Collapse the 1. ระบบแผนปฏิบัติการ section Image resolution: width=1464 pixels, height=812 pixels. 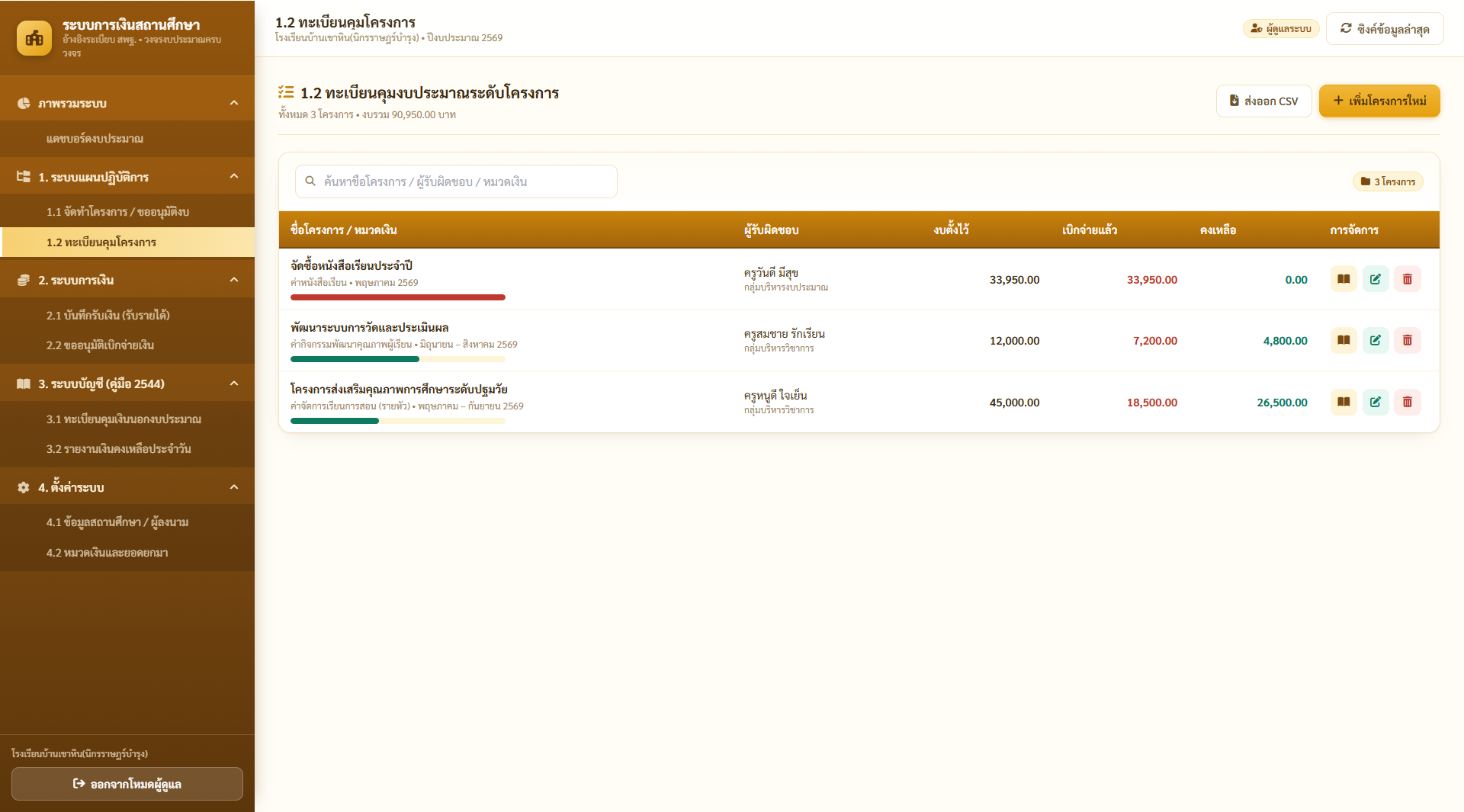click(234, 176)
